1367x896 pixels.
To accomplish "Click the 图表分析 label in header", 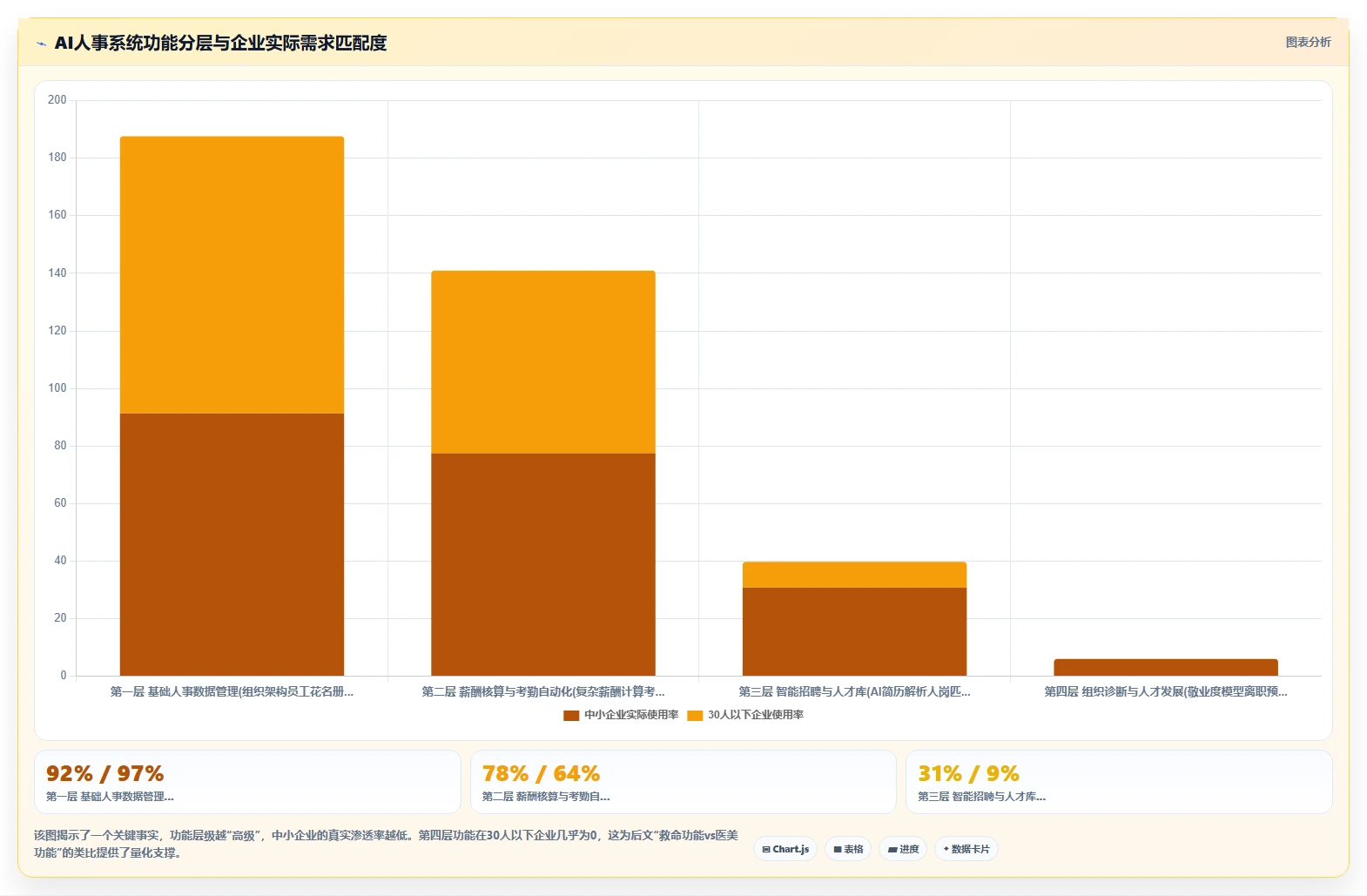I will (x=1308, y=42).
